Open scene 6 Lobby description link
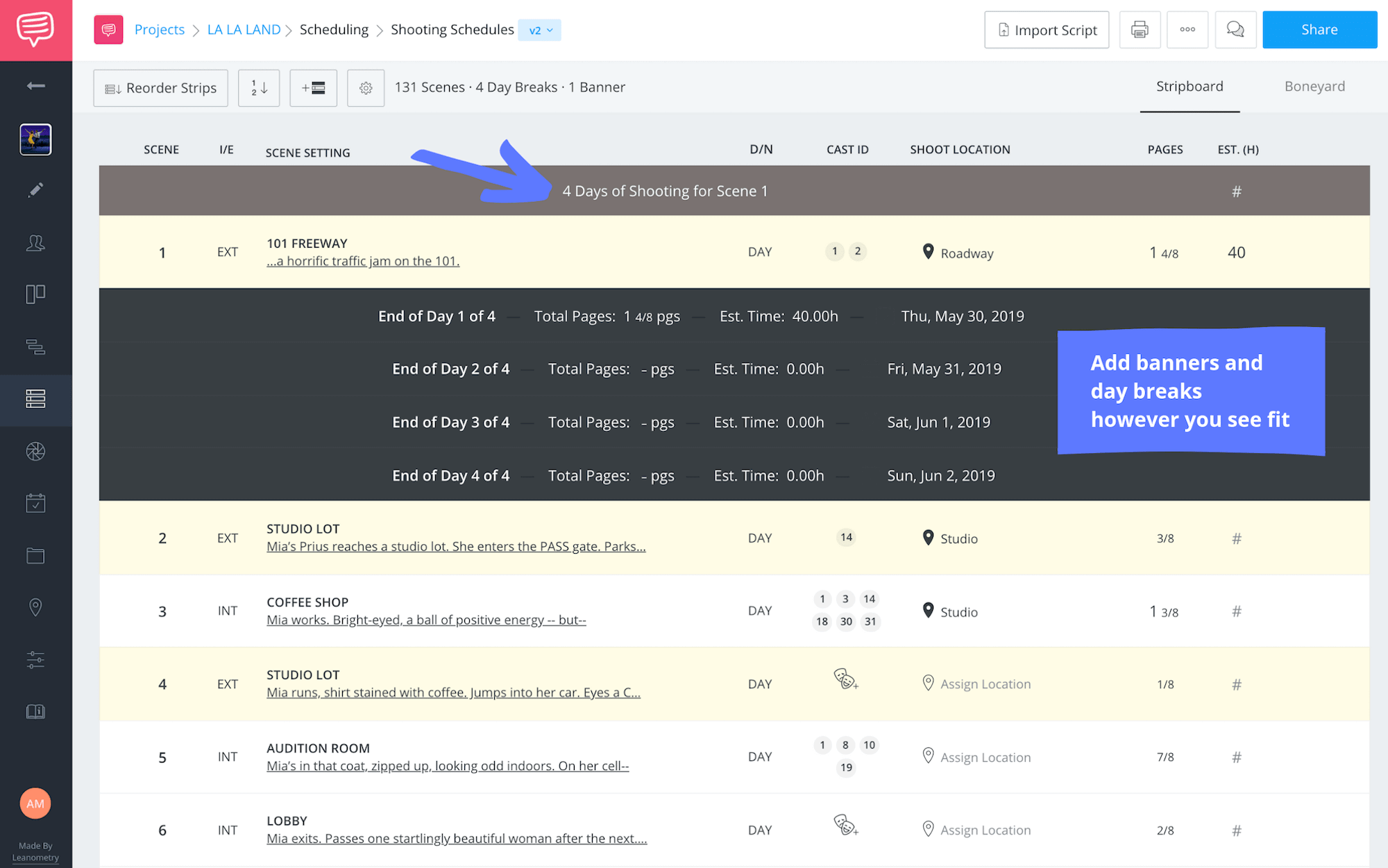The width and height of the screenshot is (1388, 868). click(x=457, y=839)
